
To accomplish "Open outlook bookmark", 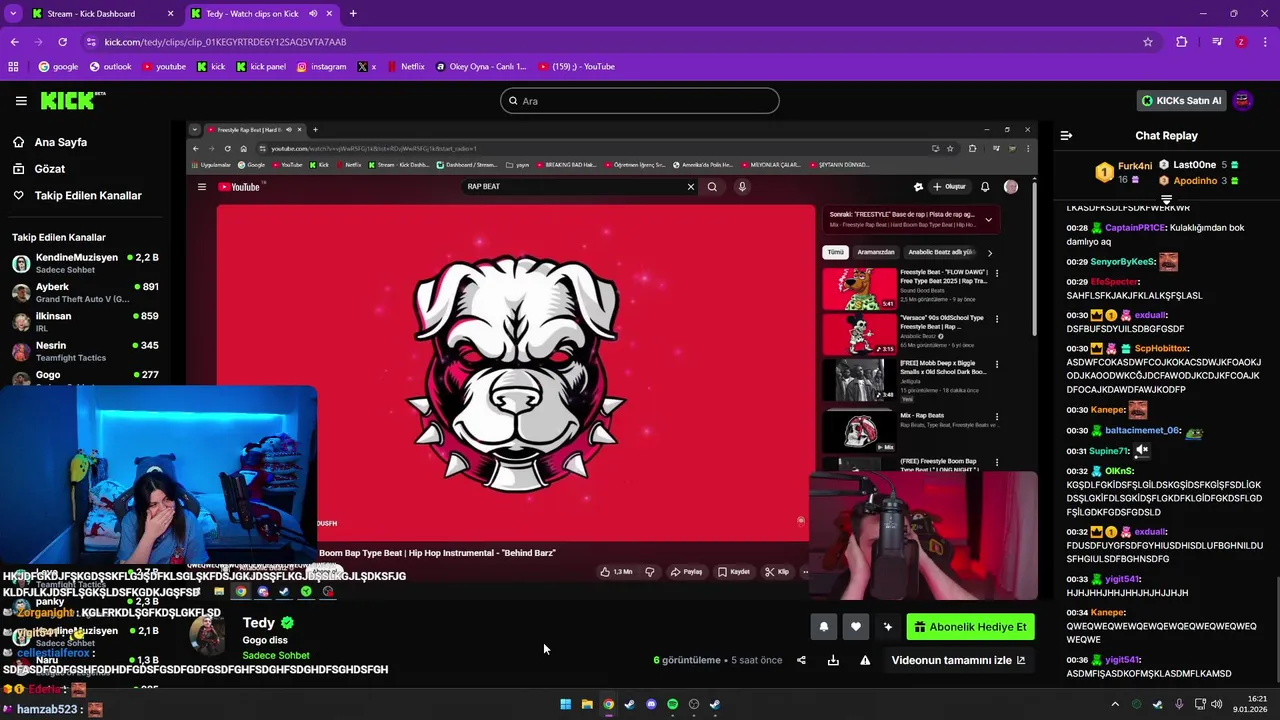I will (110, 67).
